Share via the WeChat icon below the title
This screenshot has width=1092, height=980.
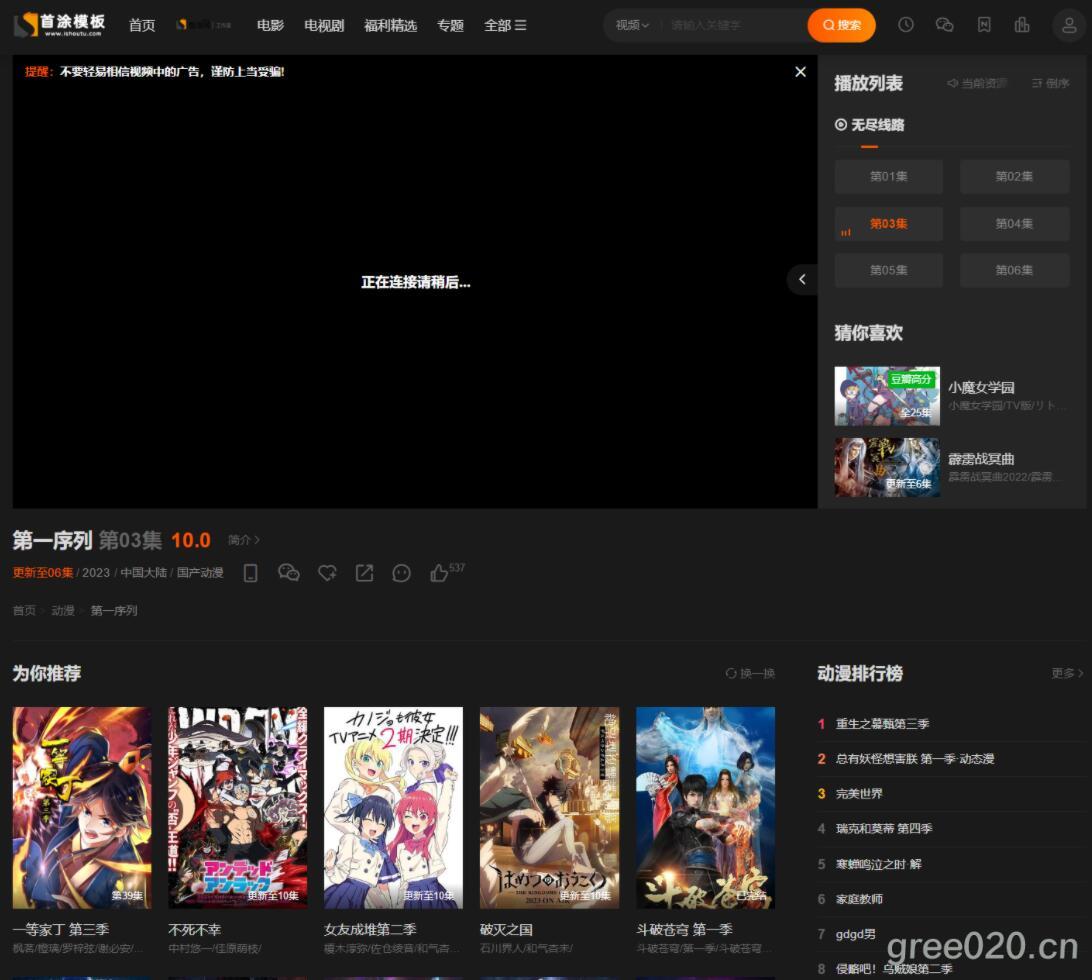(289, 572)
